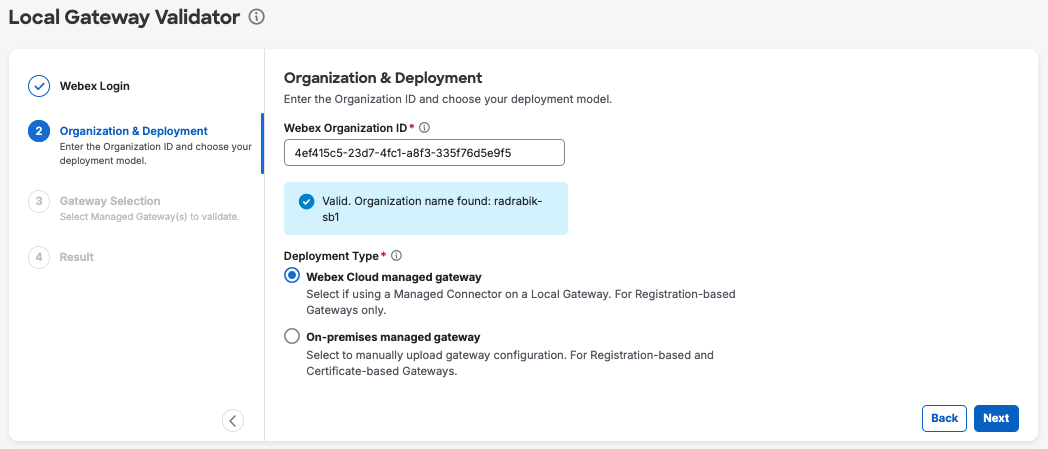Click the 'On-premises managed gateway' label

click(x=393, y=337)
